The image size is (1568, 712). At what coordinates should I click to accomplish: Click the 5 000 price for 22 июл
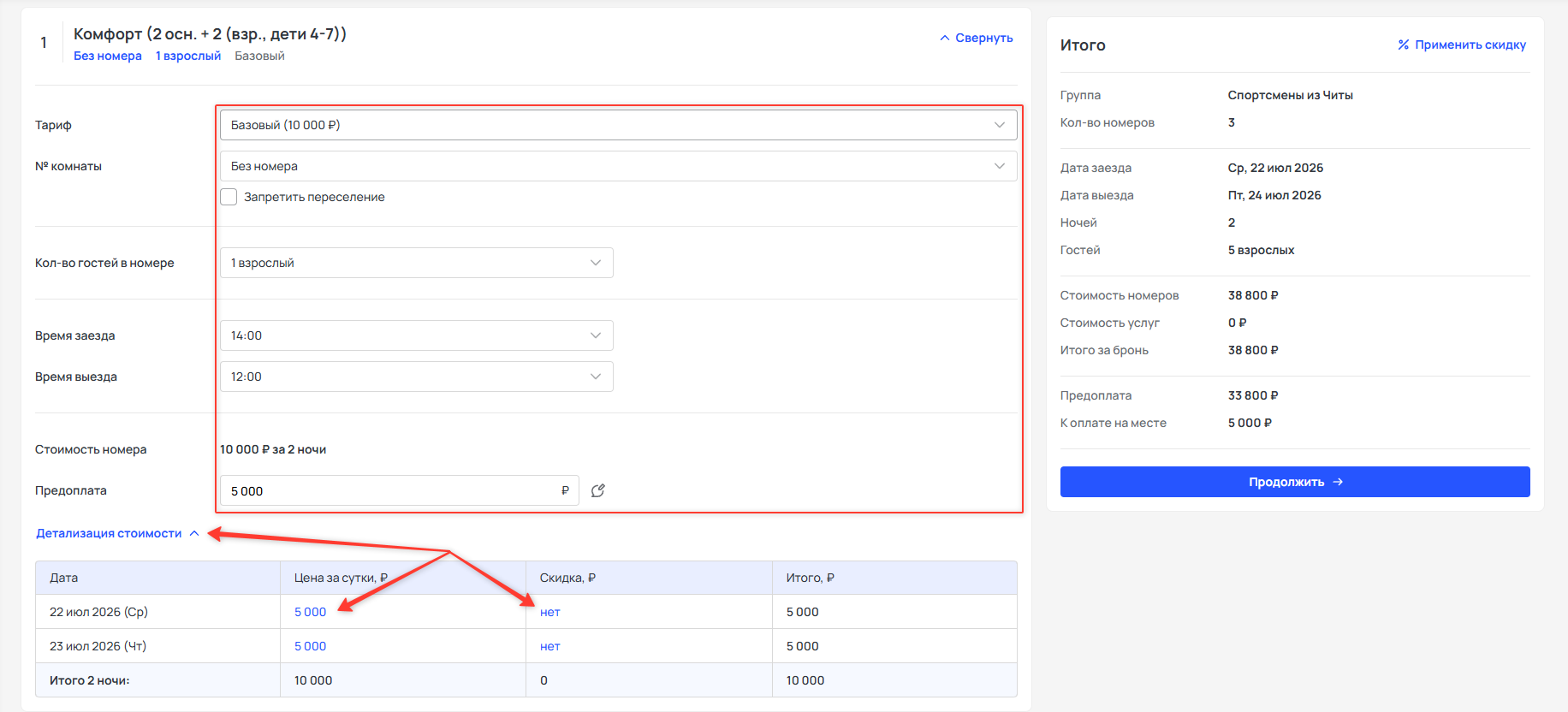[310, 612]
